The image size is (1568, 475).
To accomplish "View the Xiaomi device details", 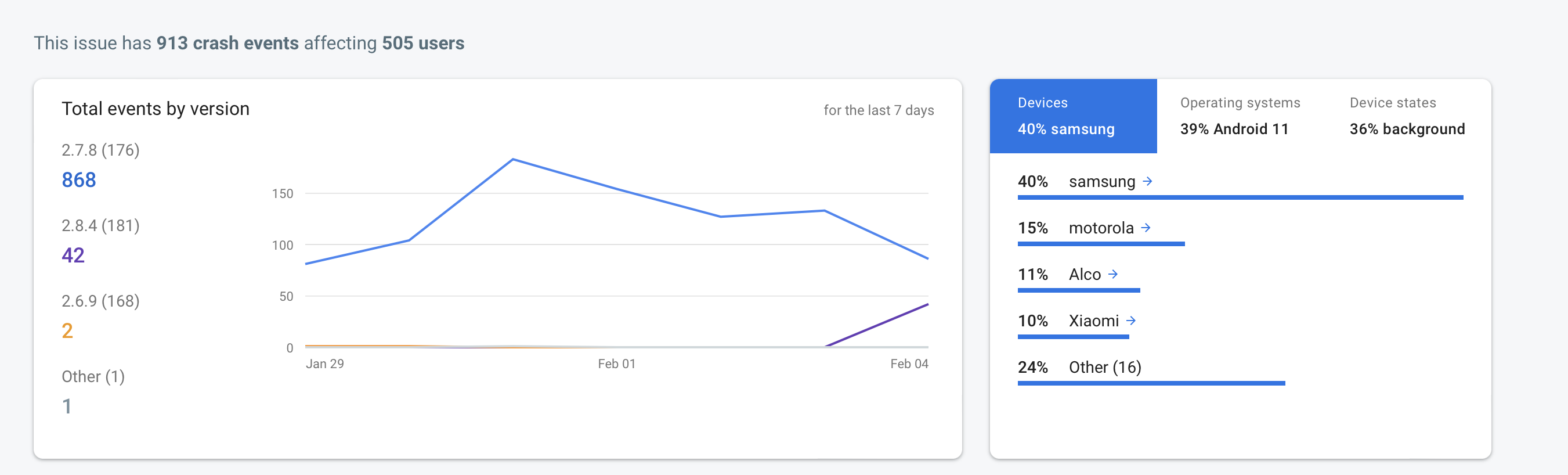I will pos(1093,321).
